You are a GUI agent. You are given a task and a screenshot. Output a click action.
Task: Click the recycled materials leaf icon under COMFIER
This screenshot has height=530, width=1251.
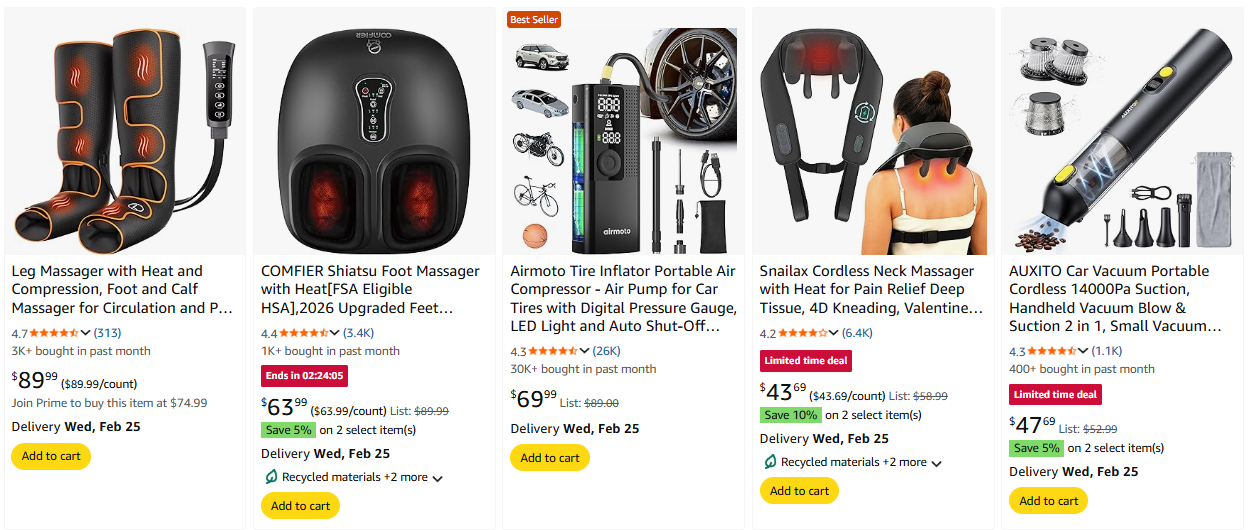point(270,477)
